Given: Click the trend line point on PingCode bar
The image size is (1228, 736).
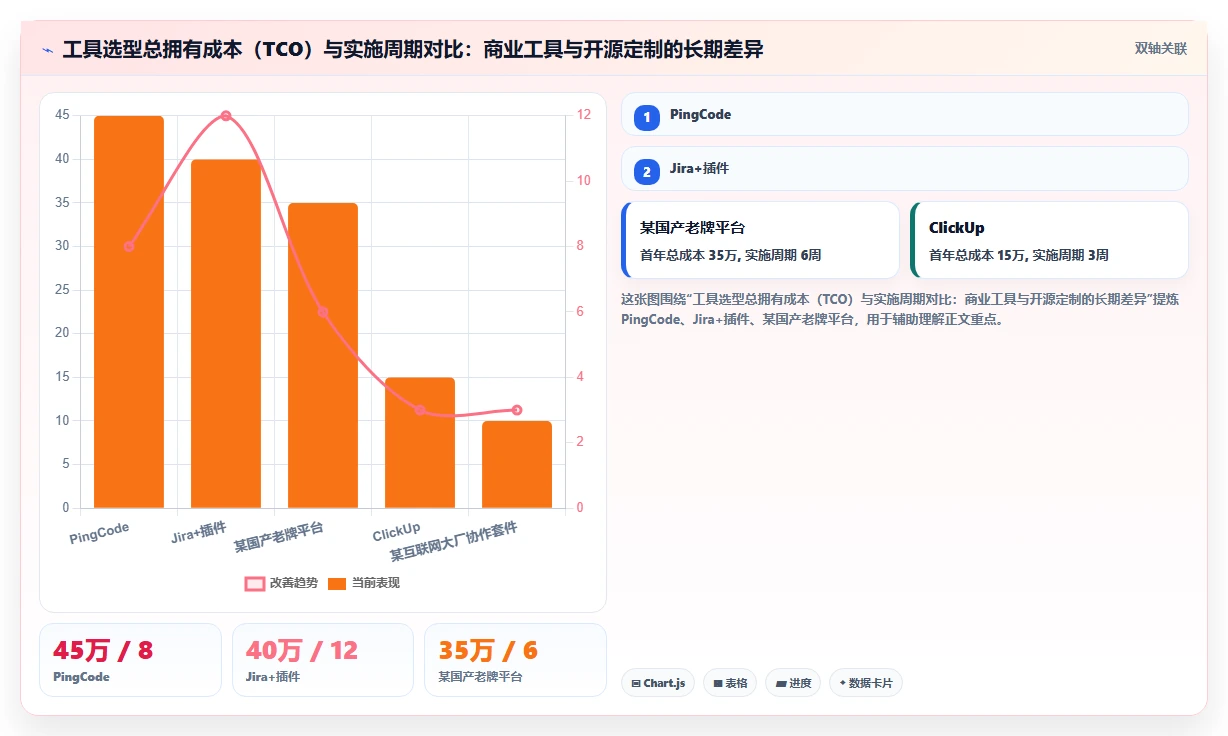Looking at the screenshot, I should (x=129, y=246).
